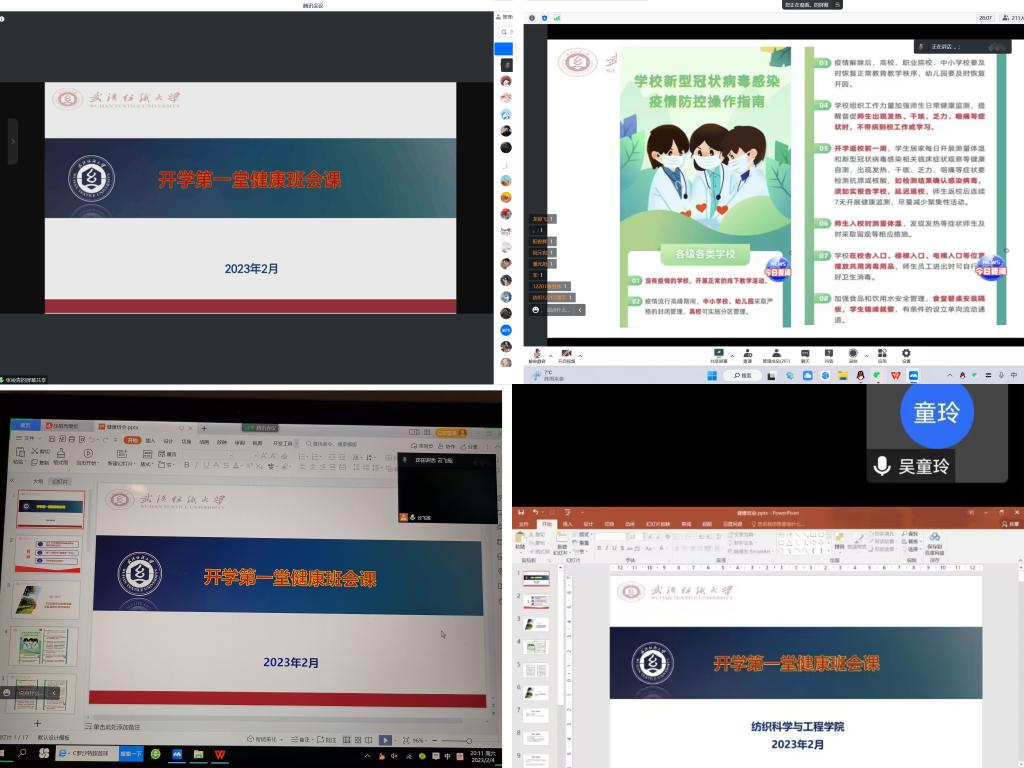
Task: Expand the camera options chevron
Action: [580, 353]
